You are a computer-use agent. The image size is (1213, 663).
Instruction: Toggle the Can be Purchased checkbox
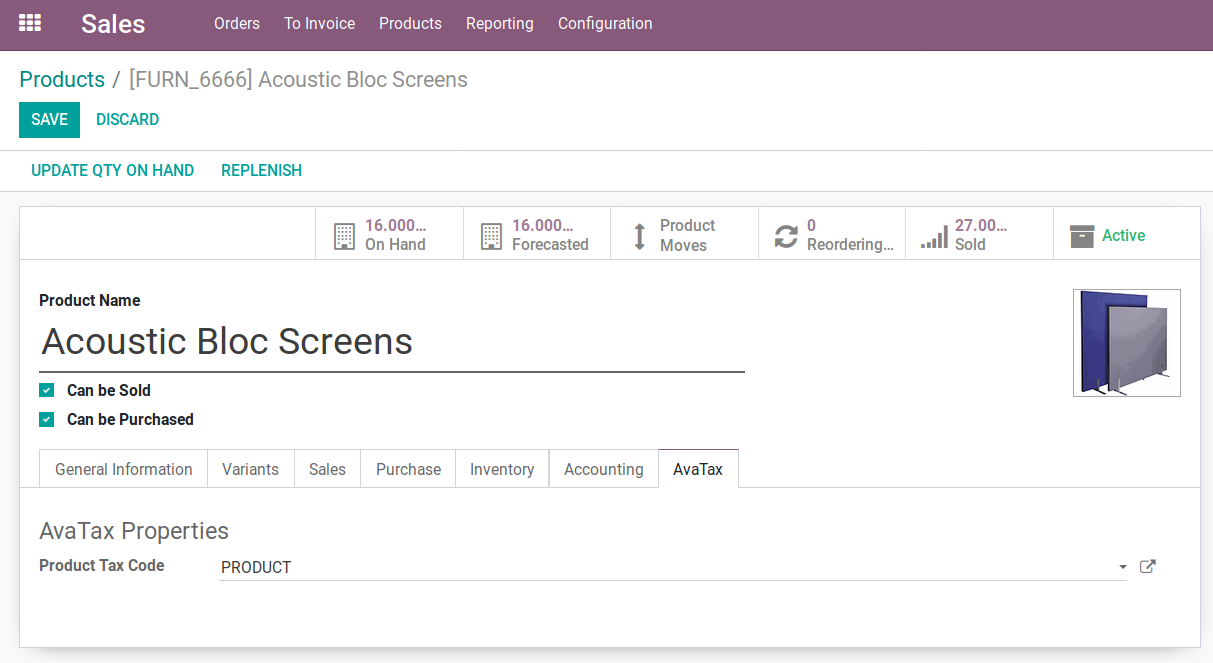click(x=47, y=420)
